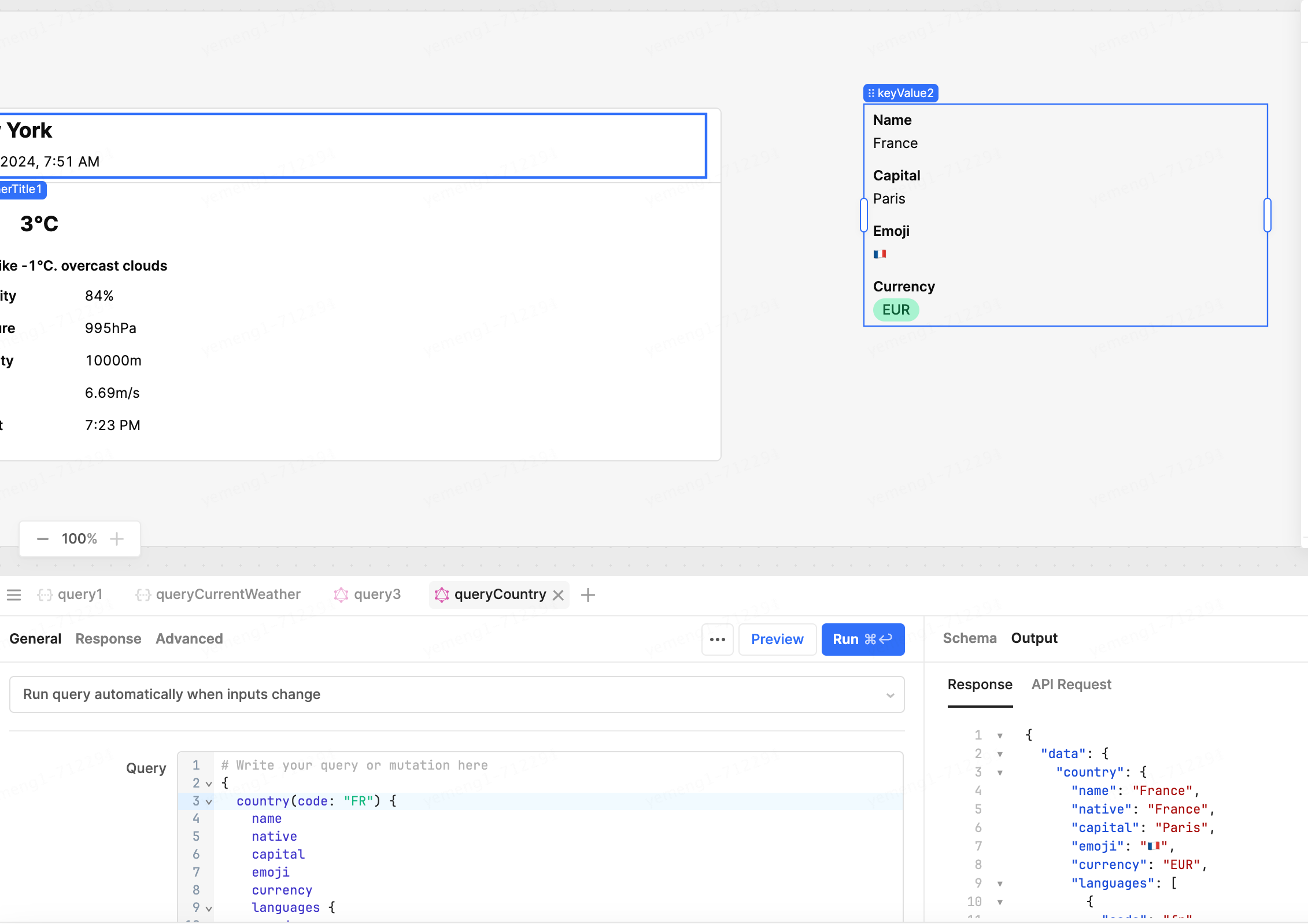The image size is (1308, 924).
Task: Click the Preview button
Action: [777, 639]
